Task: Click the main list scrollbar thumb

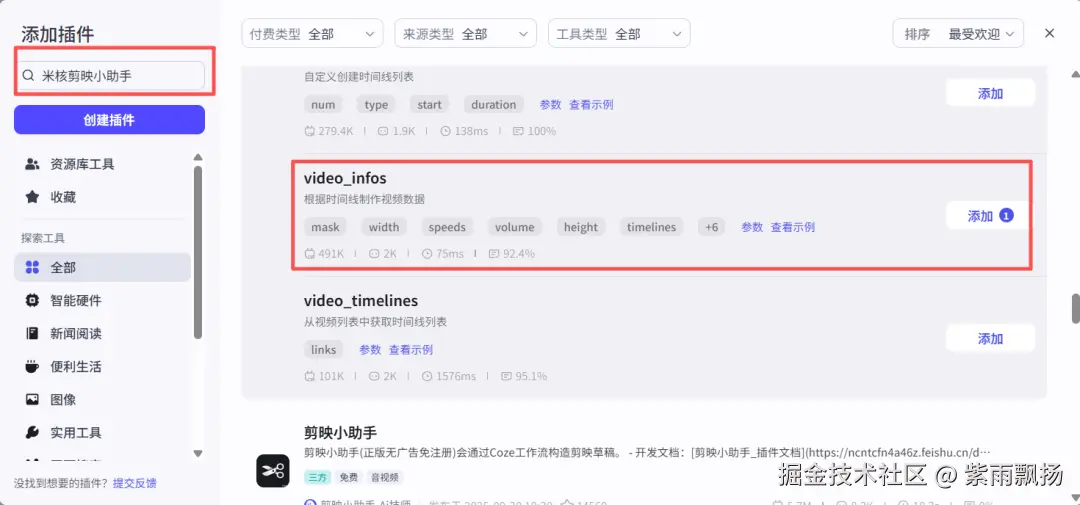Action: [x=1075, y=309]
